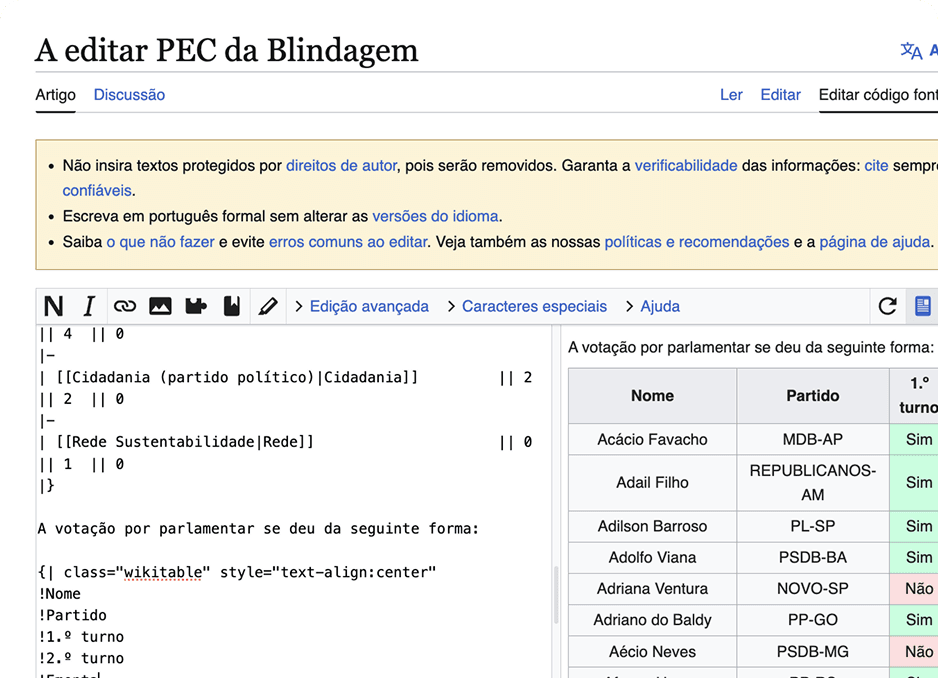Open the políticas e recomendações link
Viewport: 938px width, 678px height.
pos(697,242)
